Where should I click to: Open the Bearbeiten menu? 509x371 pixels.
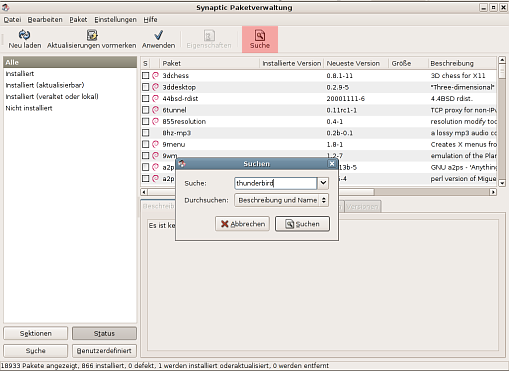pyautogui.click(x=45, y=20)
